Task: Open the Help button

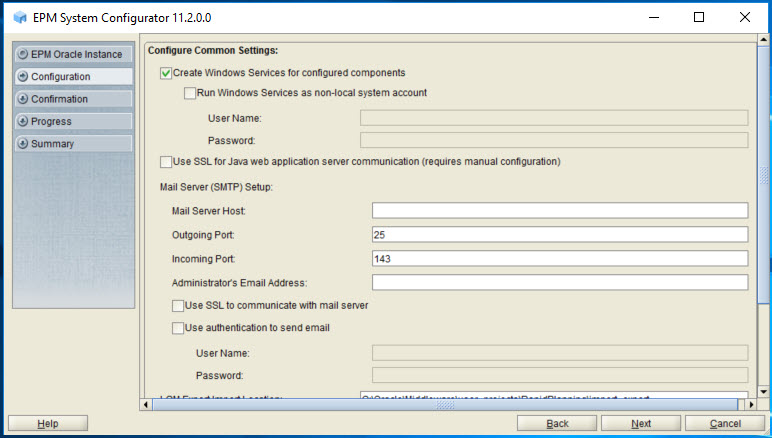Action: pyautogui.click(x=48, y=423)
